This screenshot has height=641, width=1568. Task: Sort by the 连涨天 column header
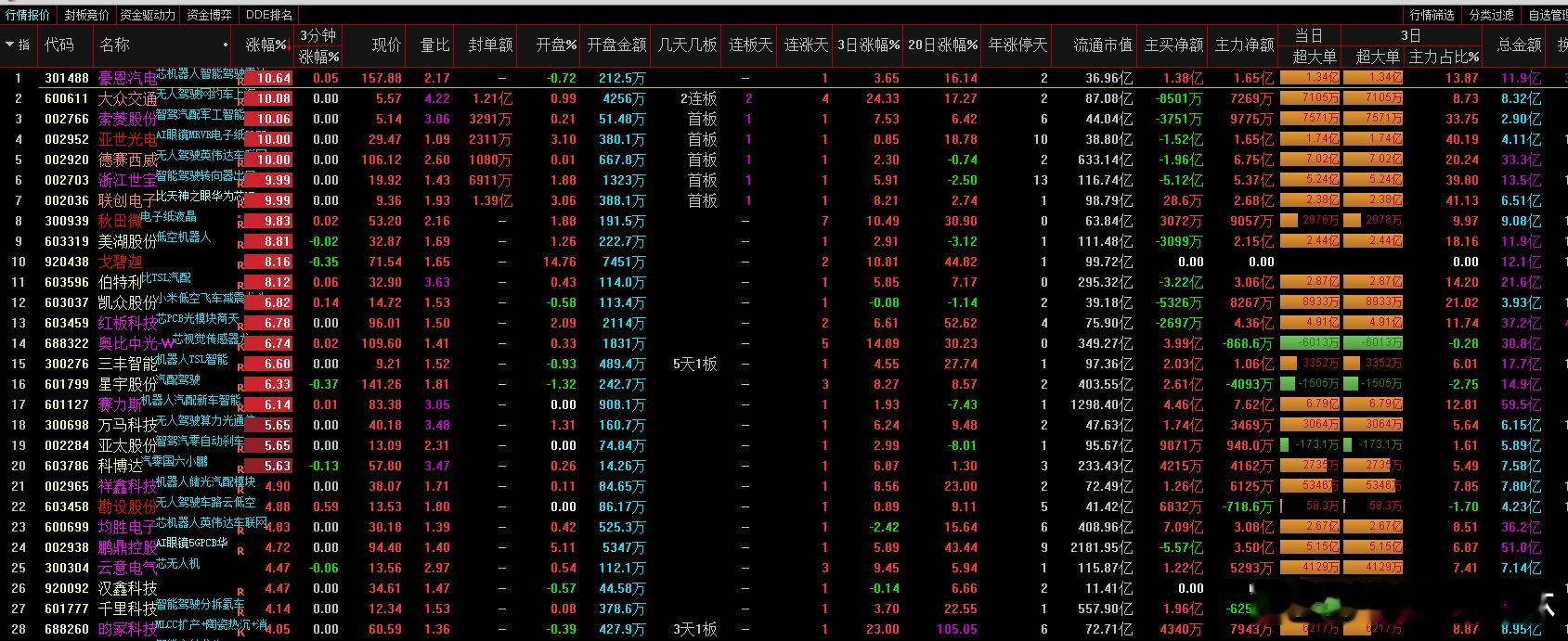click(806, 45)
